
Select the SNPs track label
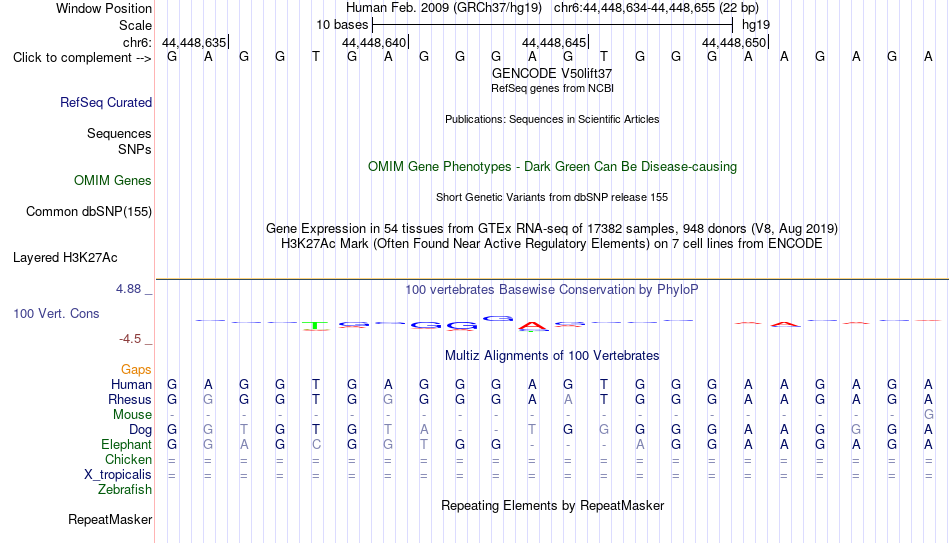point(135,149)
